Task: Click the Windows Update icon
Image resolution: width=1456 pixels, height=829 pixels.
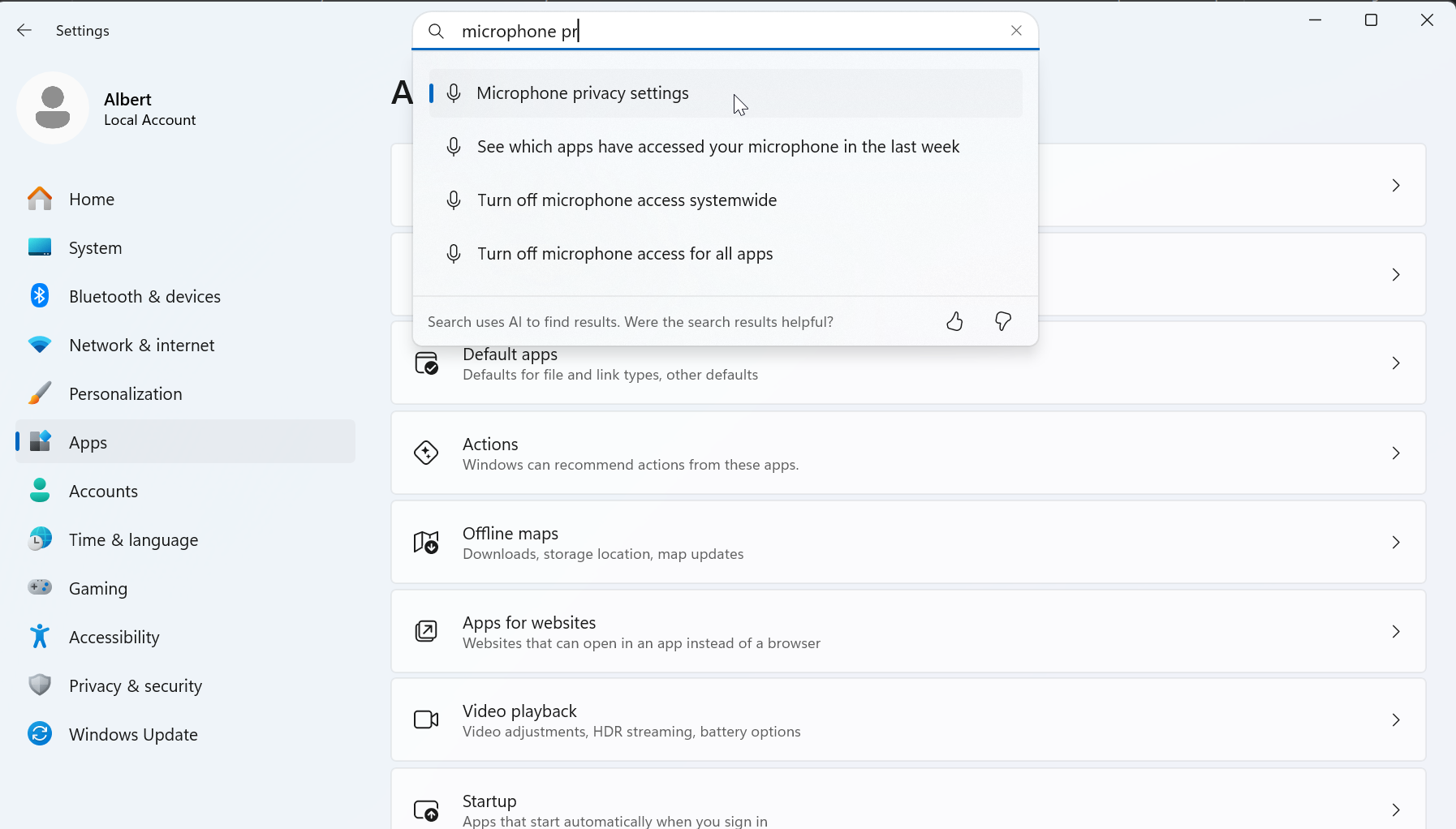Action: click(x=40, y=734)
